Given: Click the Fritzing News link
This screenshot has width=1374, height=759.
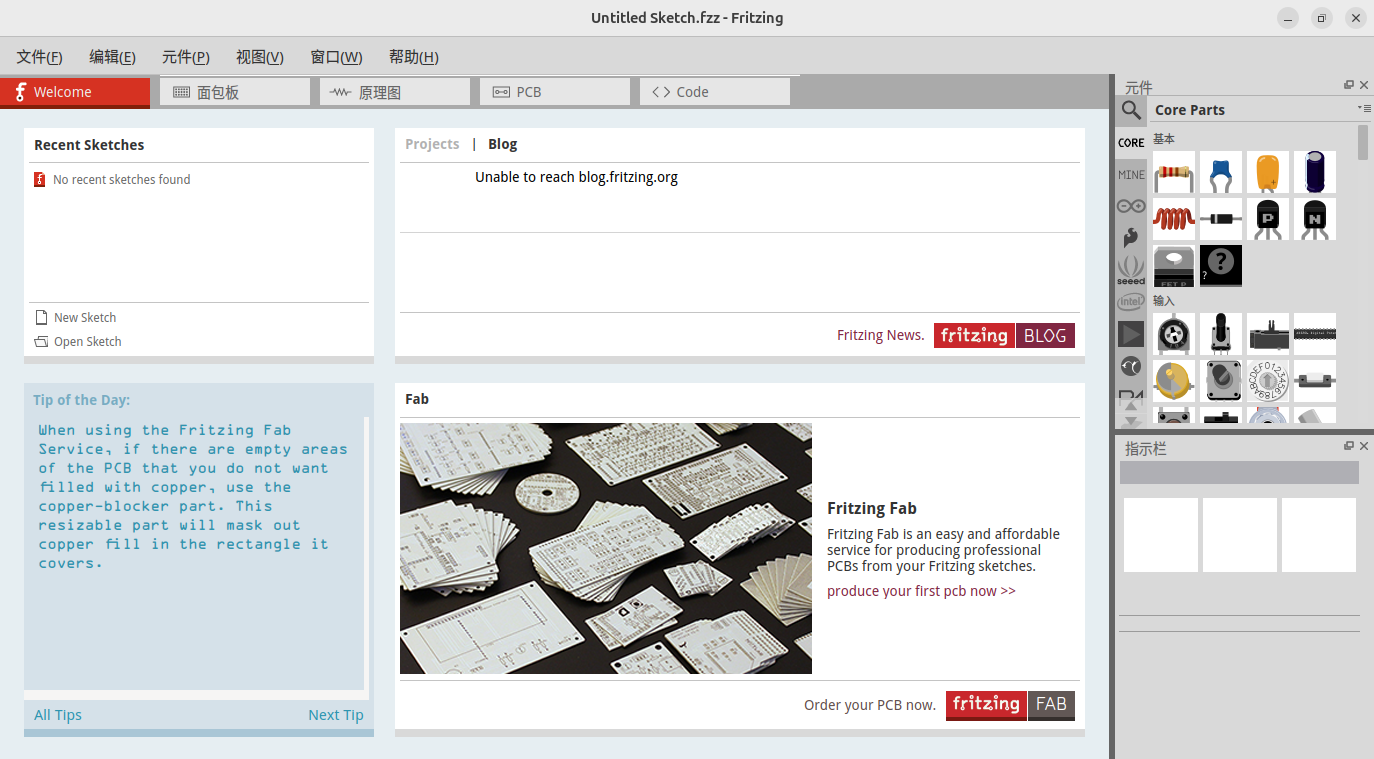Looking at the screenshot, I should pos(881,336).
